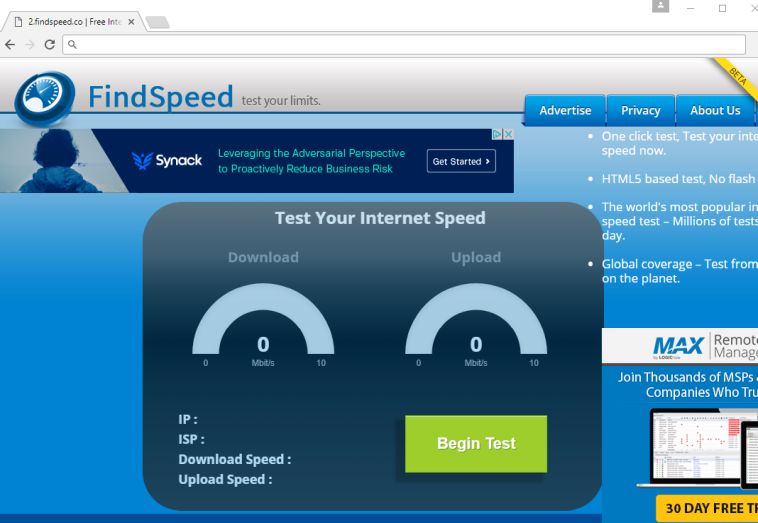Open the Privacy menu item
Screen dimensions: 758x523
[x=641, y=111]
